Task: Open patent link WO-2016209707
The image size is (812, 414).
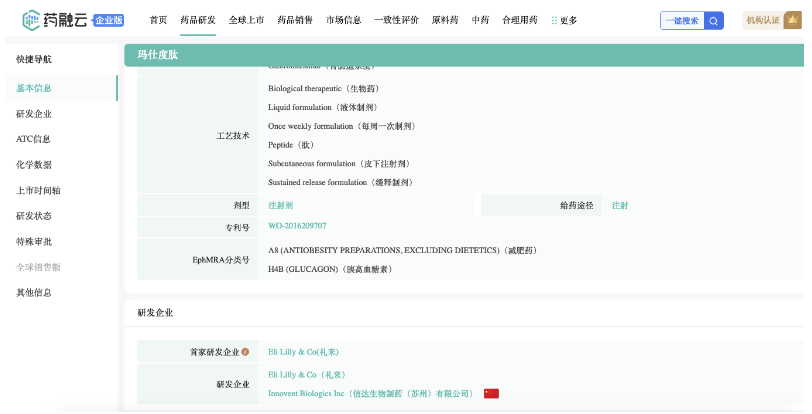Action: coord(297,226)
